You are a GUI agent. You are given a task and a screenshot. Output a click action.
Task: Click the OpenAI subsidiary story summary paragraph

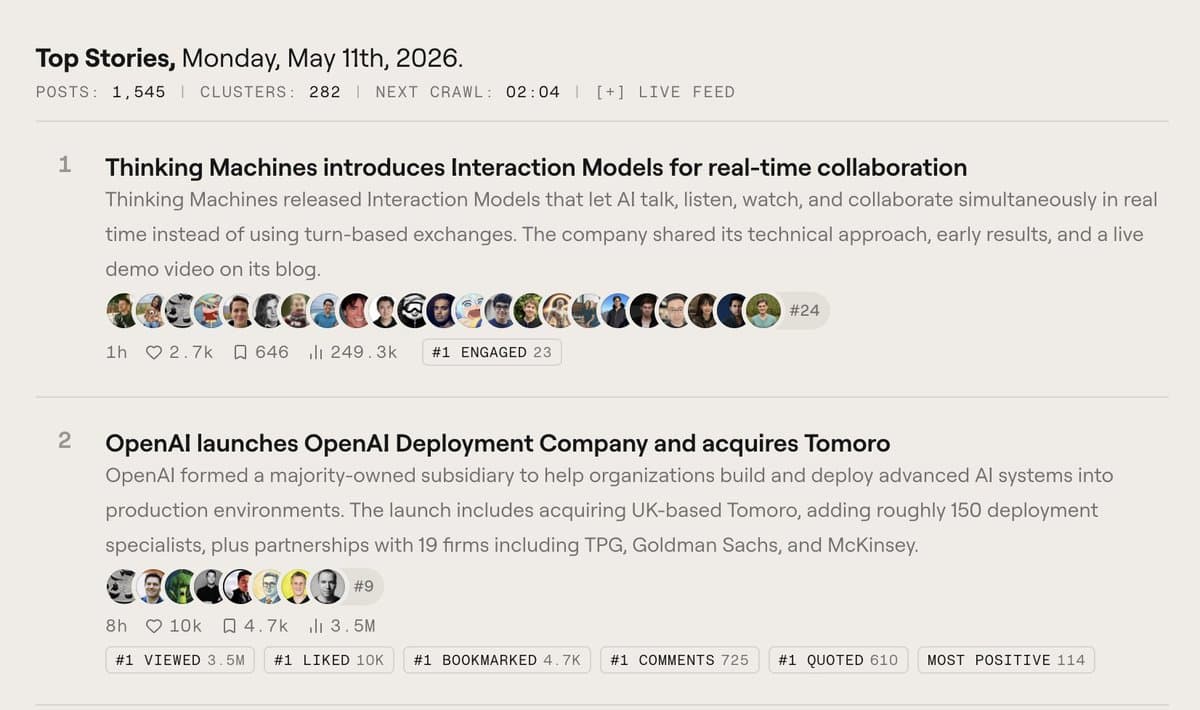609,511
